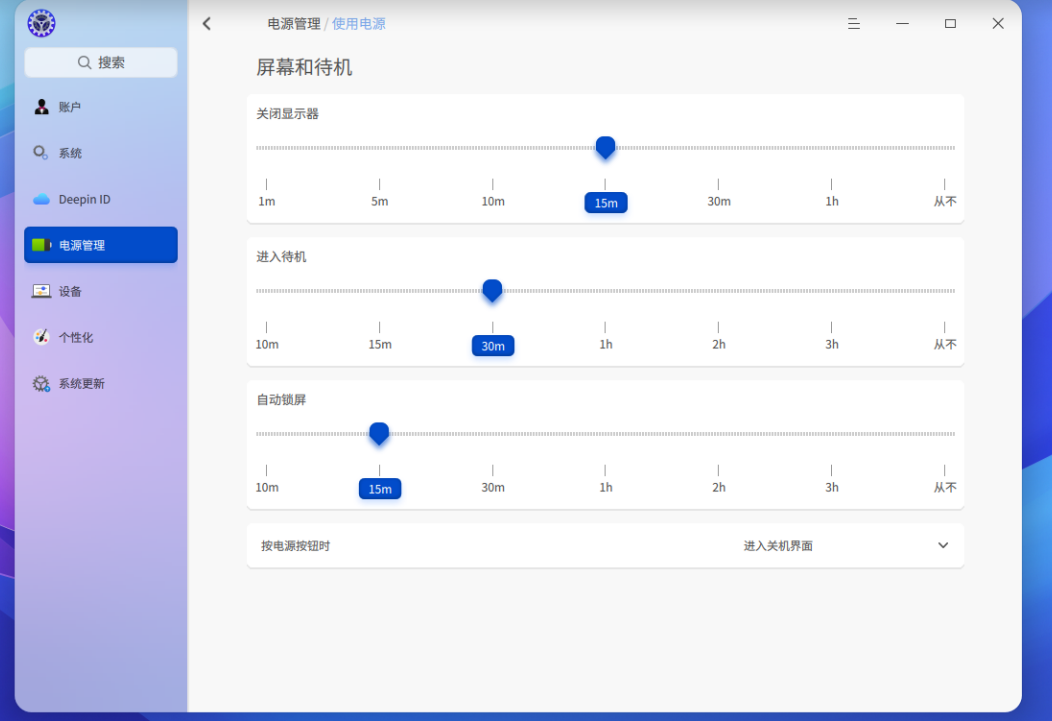Minimize the Control Center window
1052x721 pixels.
[902, 23]
